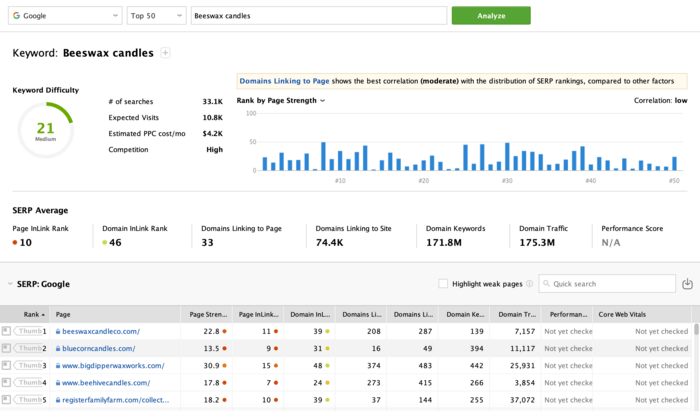Sort the table by the Rank column header

click(x=34, y=314)
